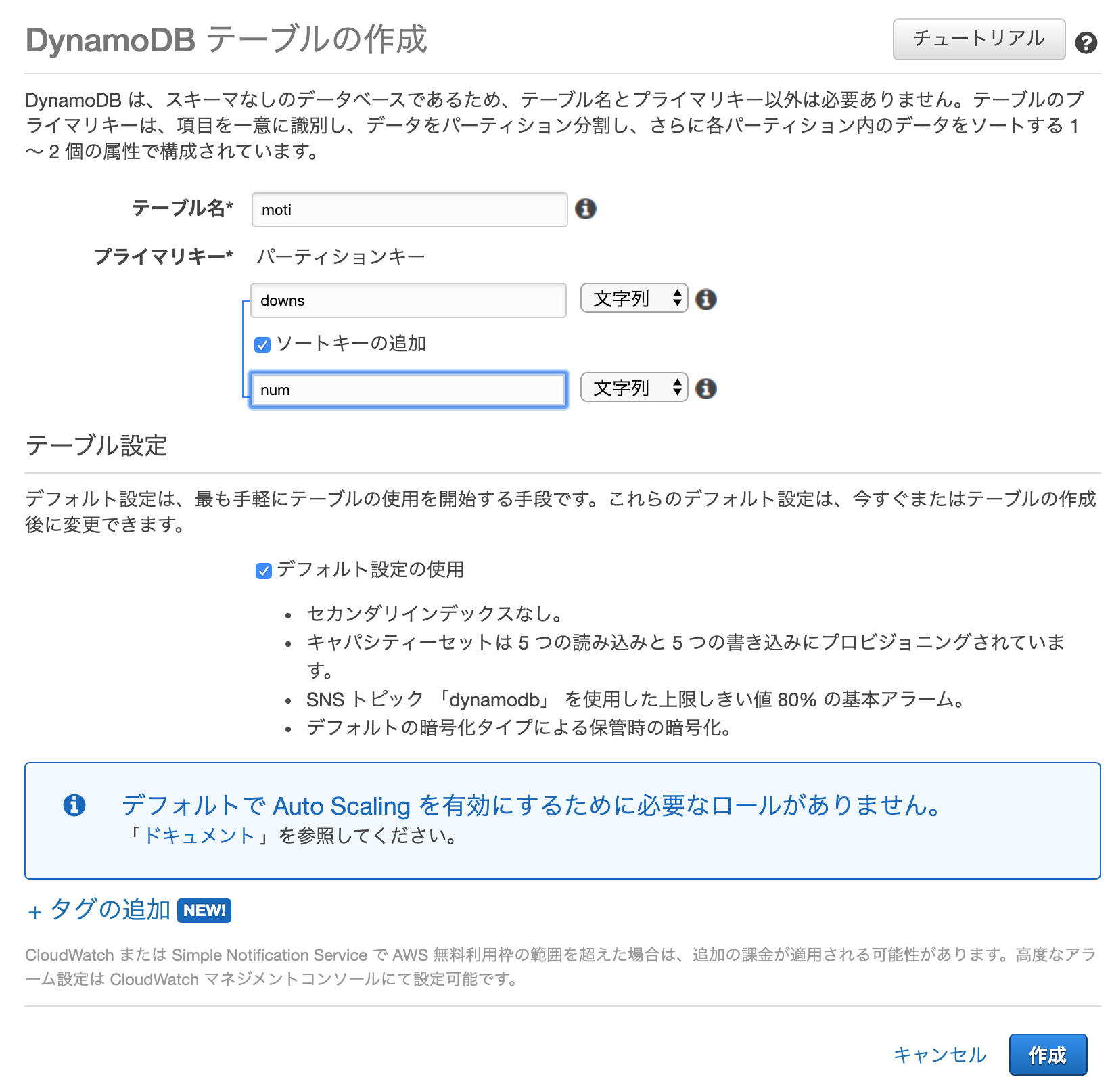Screen dimensions: 1112x1092
Task: Open sort key data type dropdown
Action: [x=634, y=388]
